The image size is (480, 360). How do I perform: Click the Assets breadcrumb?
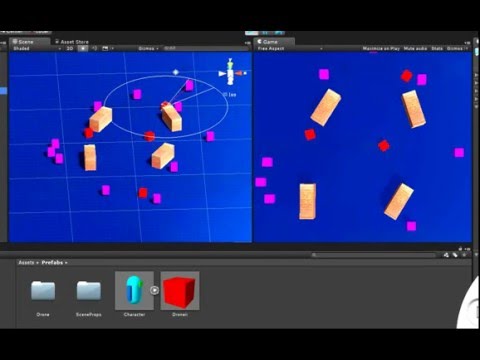point(26,263)
